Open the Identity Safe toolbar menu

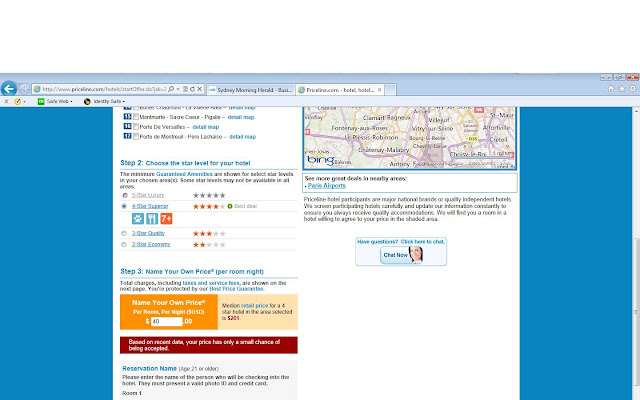[x=104, y=101]
